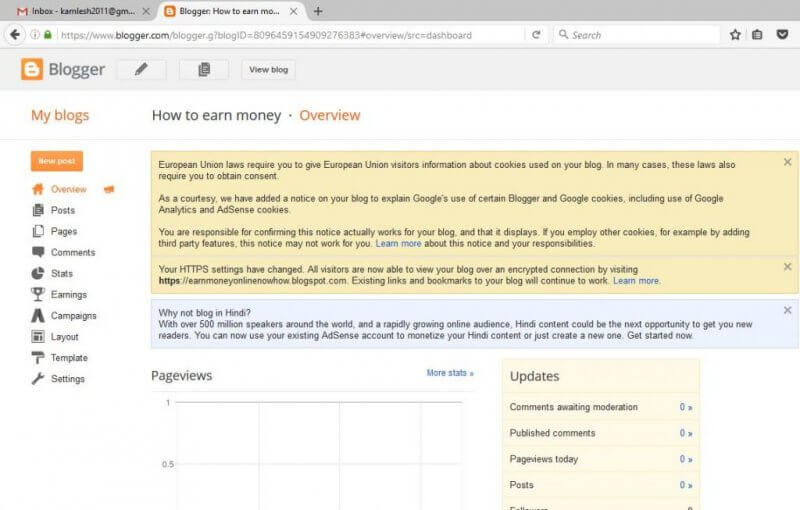Click the green padlock security icon
This screenshot has width=800, height=510.
(48, 35)
